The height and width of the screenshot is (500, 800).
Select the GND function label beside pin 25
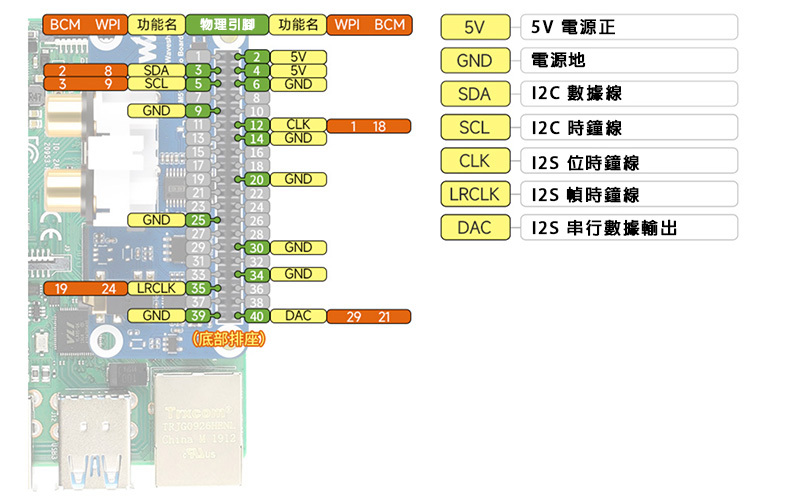click(156, 220)
